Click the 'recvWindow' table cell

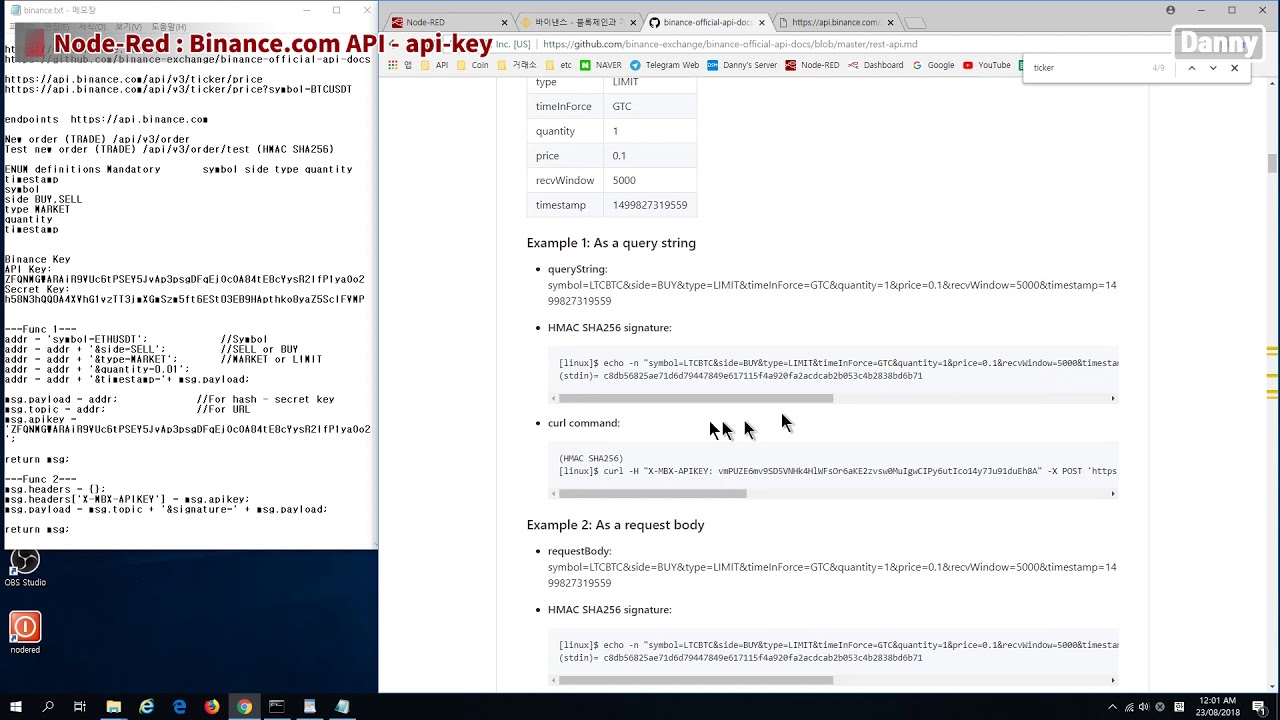pos(565,181)
